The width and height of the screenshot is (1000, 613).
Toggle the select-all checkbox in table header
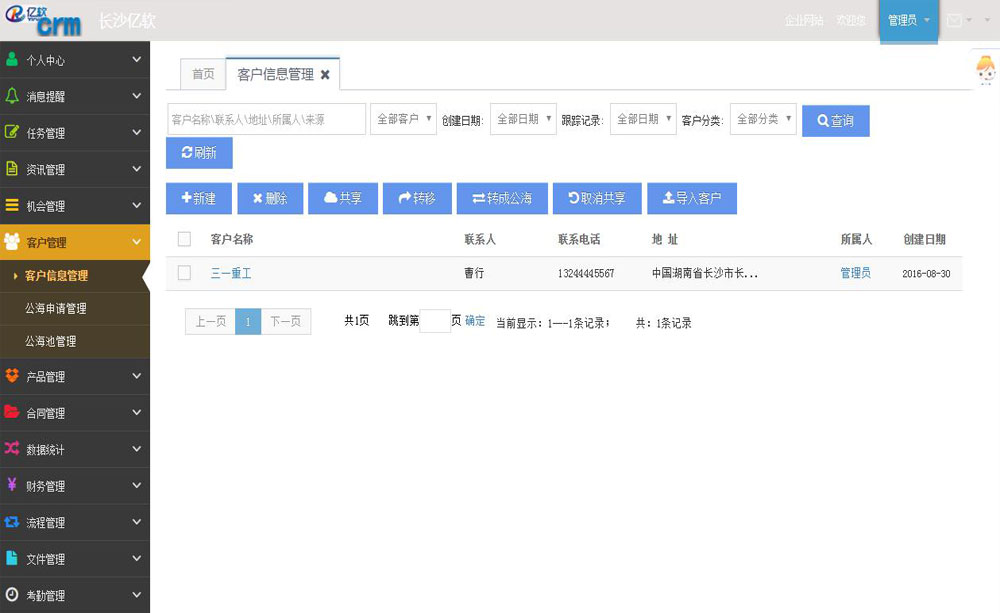pyautogui.click(x=184, y=239)
